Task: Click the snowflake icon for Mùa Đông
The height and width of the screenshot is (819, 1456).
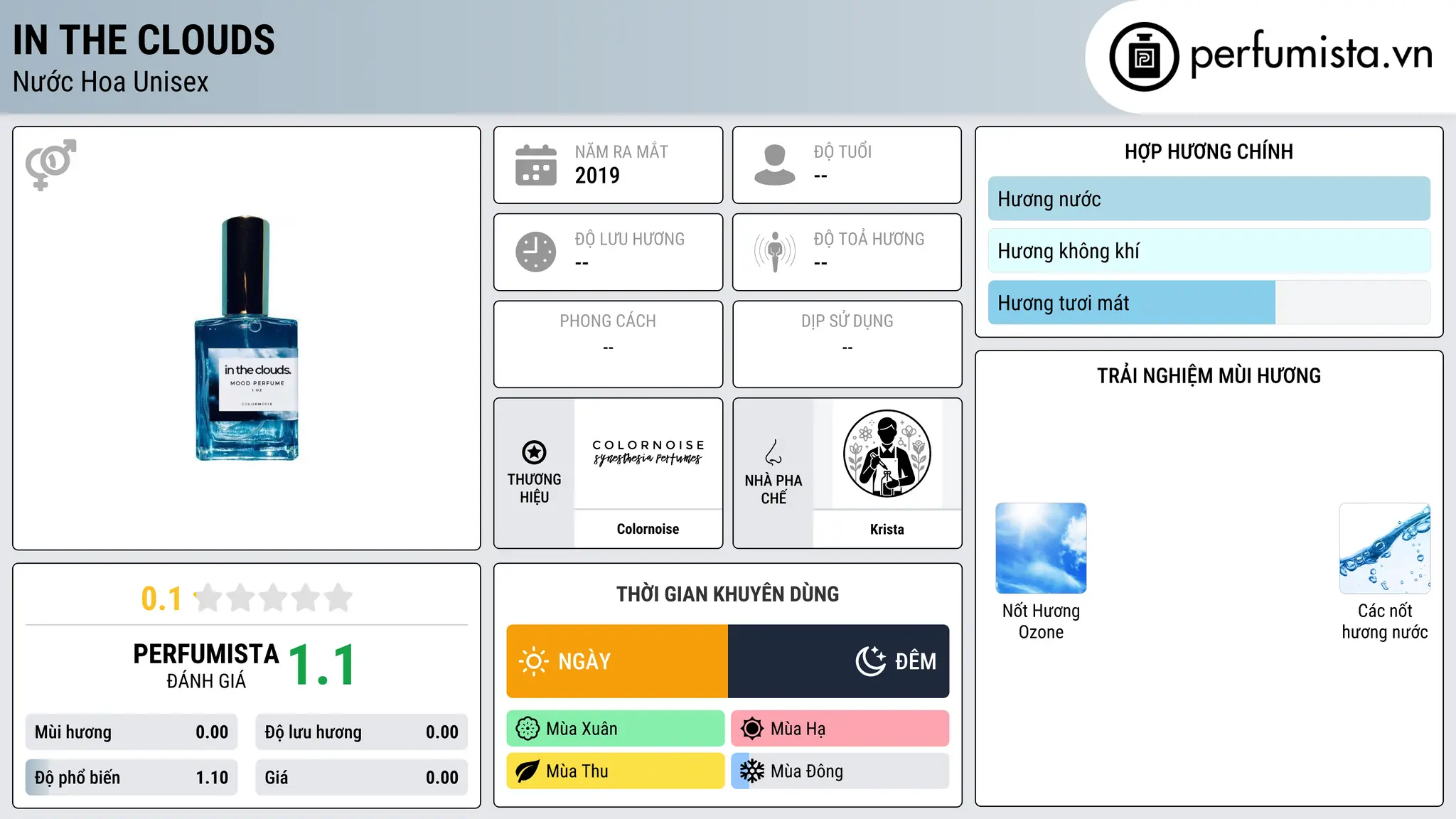Action: point(751,771)
